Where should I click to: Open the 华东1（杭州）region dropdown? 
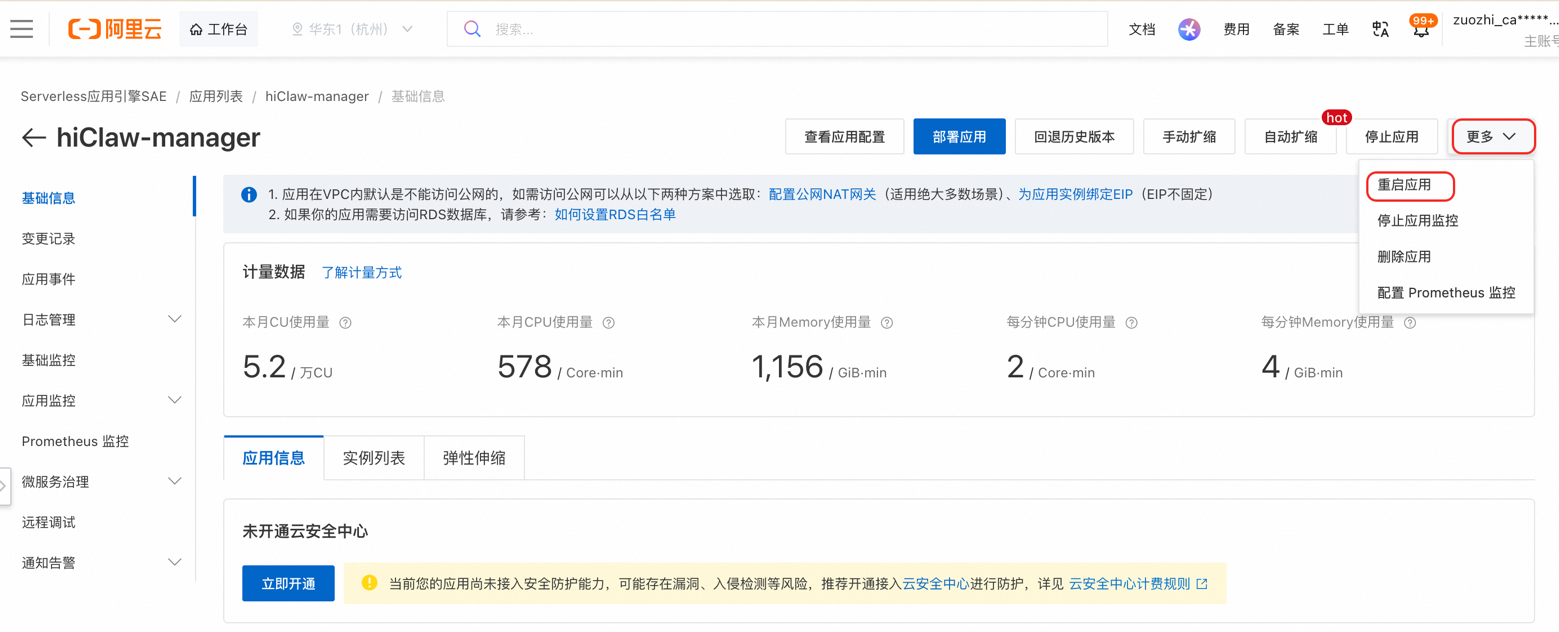click(352, 29)
